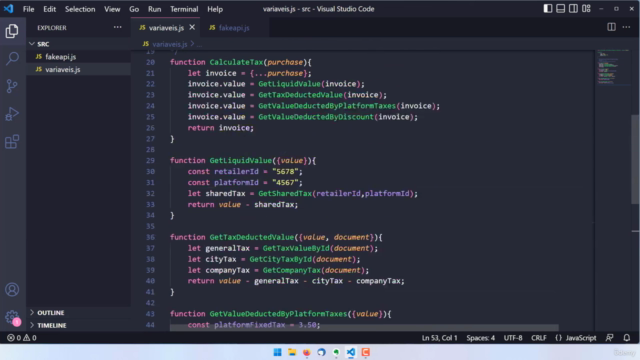Open the Edit menu

click(49, 9)
